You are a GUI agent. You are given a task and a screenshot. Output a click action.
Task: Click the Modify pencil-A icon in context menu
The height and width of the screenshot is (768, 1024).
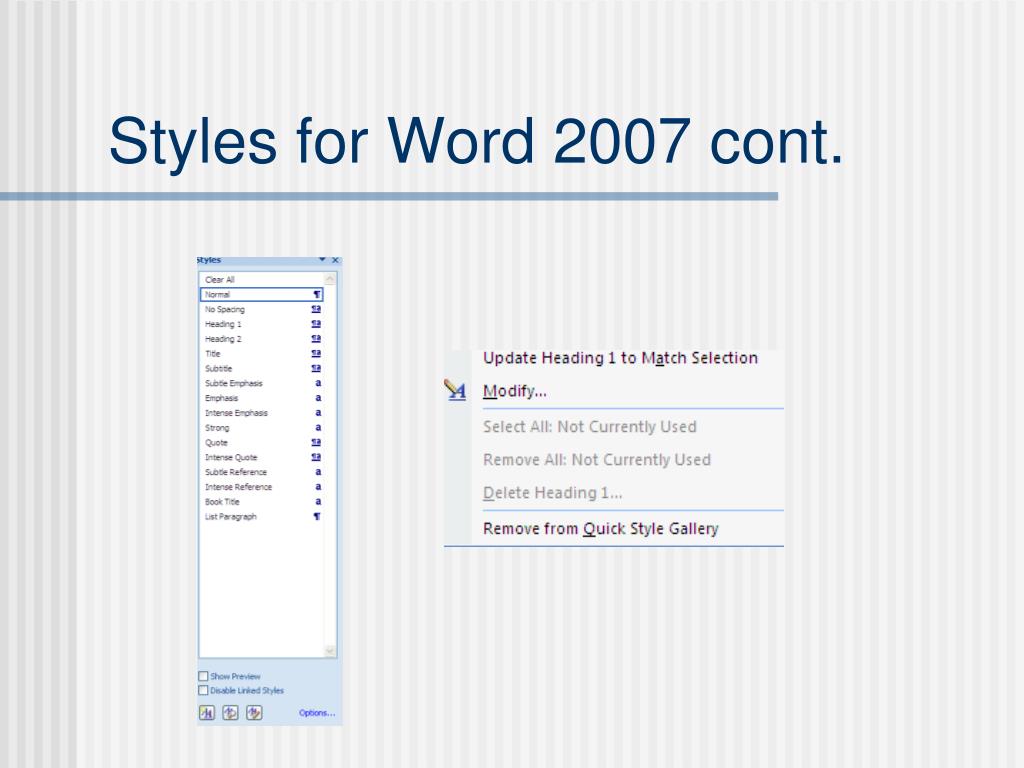coord(455,390)
